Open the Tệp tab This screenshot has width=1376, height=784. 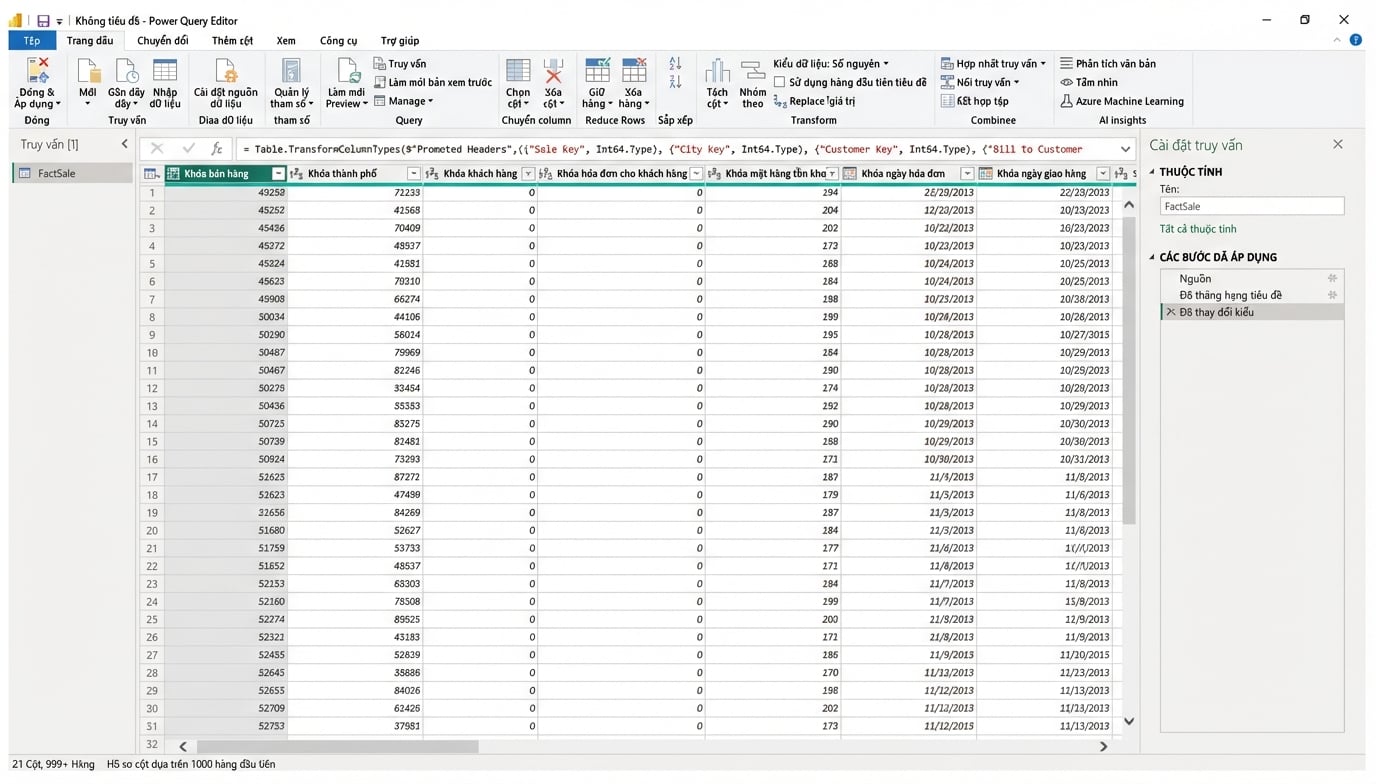(32, 40)
